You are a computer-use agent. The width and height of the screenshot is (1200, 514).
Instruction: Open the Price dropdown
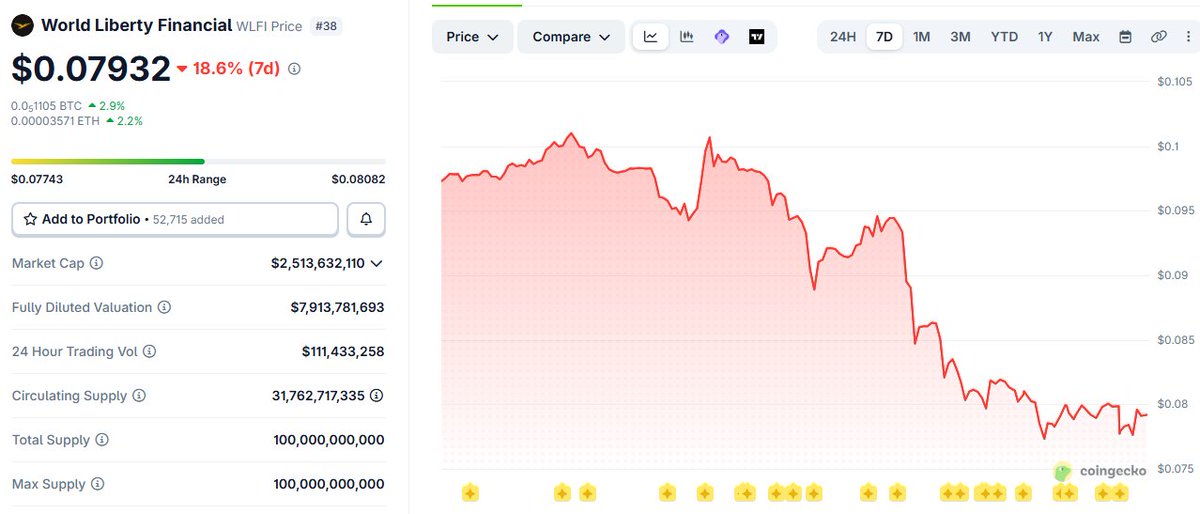pos(473,37)
